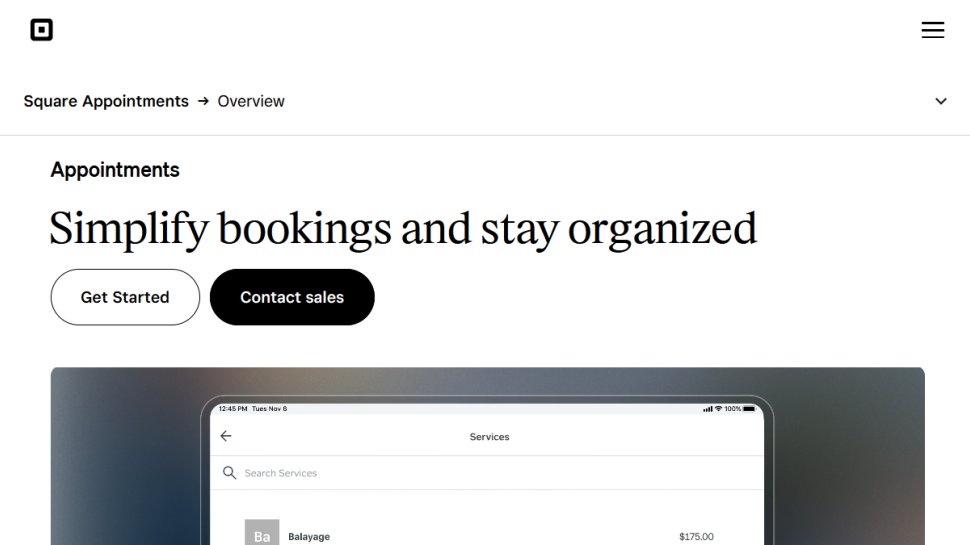
Task: Go back with the Services arrow icon
Action: 226,436
